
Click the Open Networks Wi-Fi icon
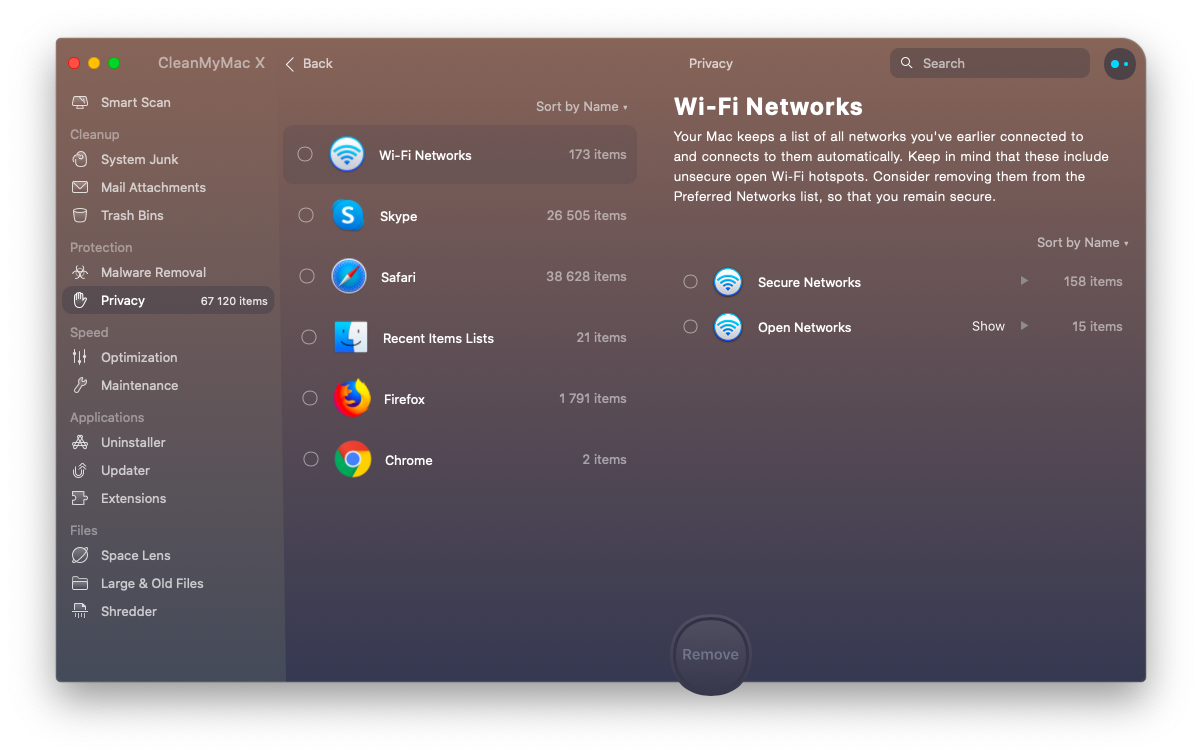tap(728, 327)
